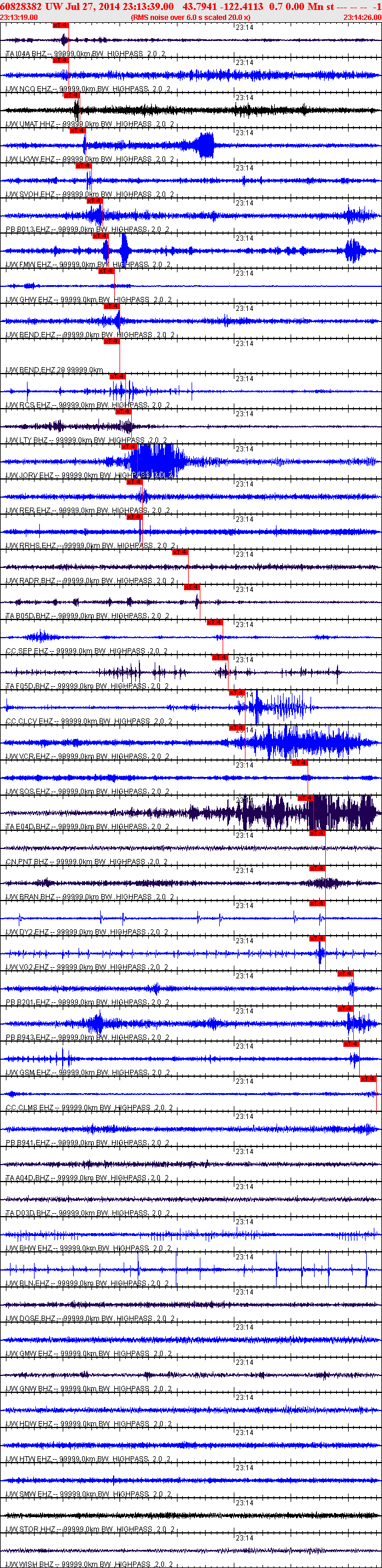Select the UW BEND EHZ 20 99999.0km label
Viewport: 382px width, 1568px height.
(x=54, y=371)
